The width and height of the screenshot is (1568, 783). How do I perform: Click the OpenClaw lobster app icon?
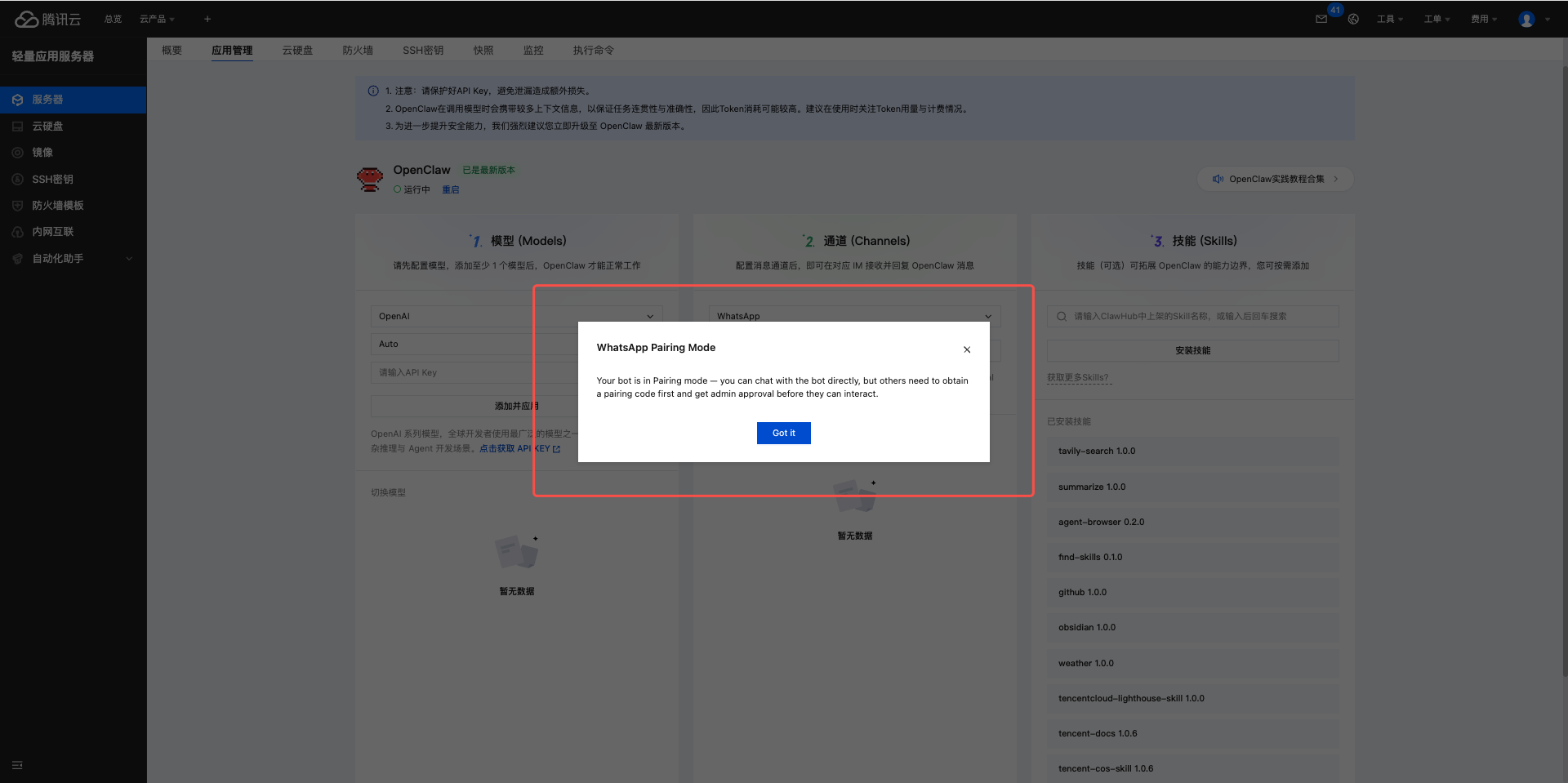coord(370,179)
